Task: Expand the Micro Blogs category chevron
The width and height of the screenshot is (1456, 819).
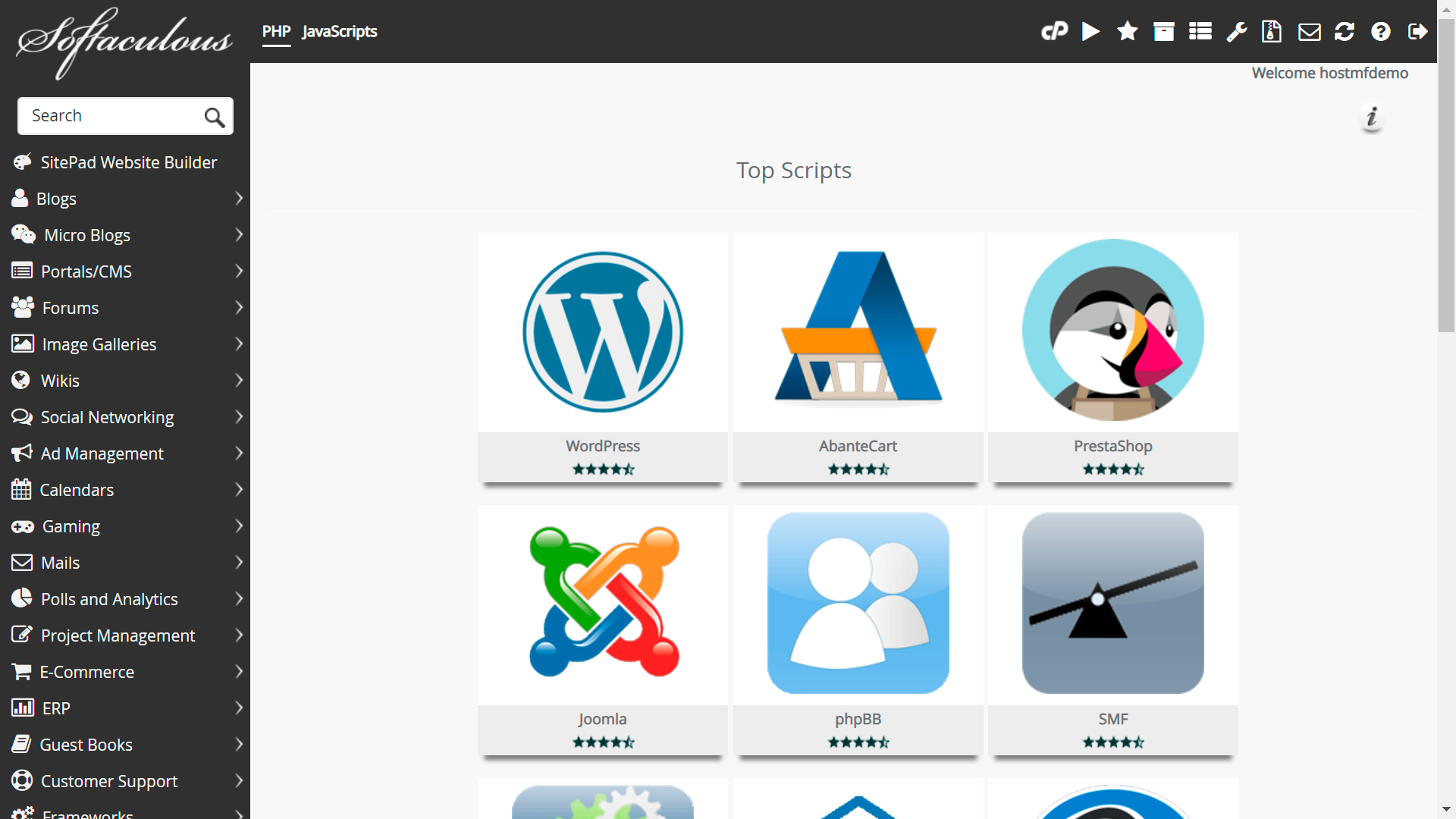Action: point(239,234)
